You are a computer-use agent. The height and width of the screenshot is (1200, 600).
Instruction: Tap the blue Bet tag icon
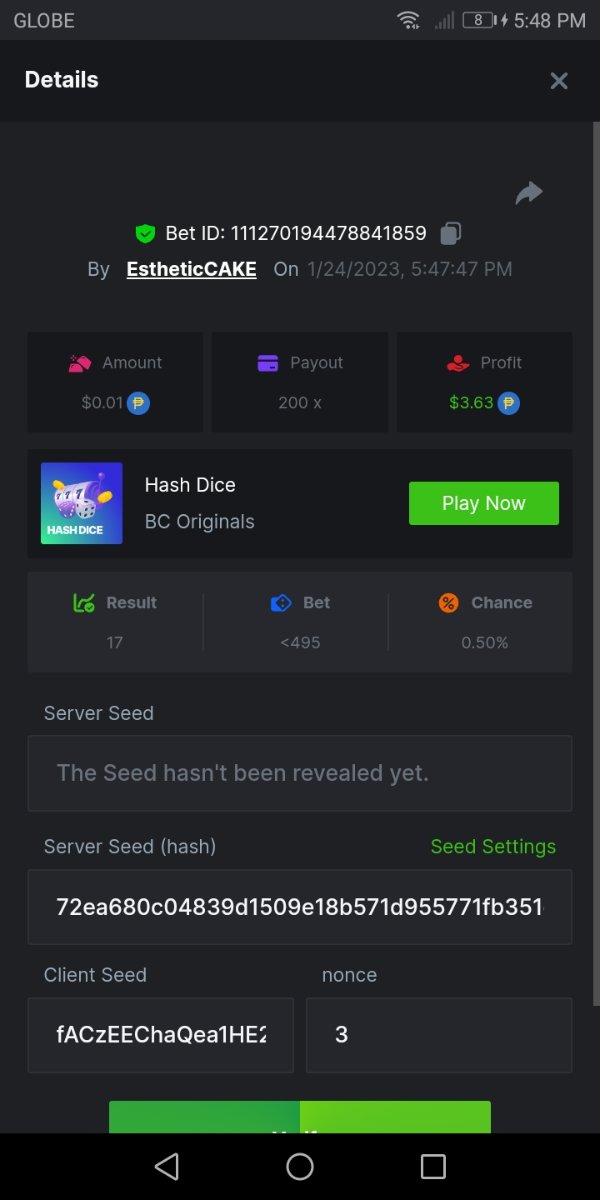coord(281,603)
